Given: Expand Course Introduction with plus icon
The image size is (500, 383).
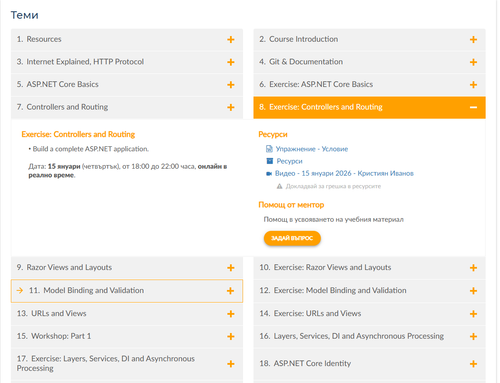Looking at the screenshot, I should [473, 39].
